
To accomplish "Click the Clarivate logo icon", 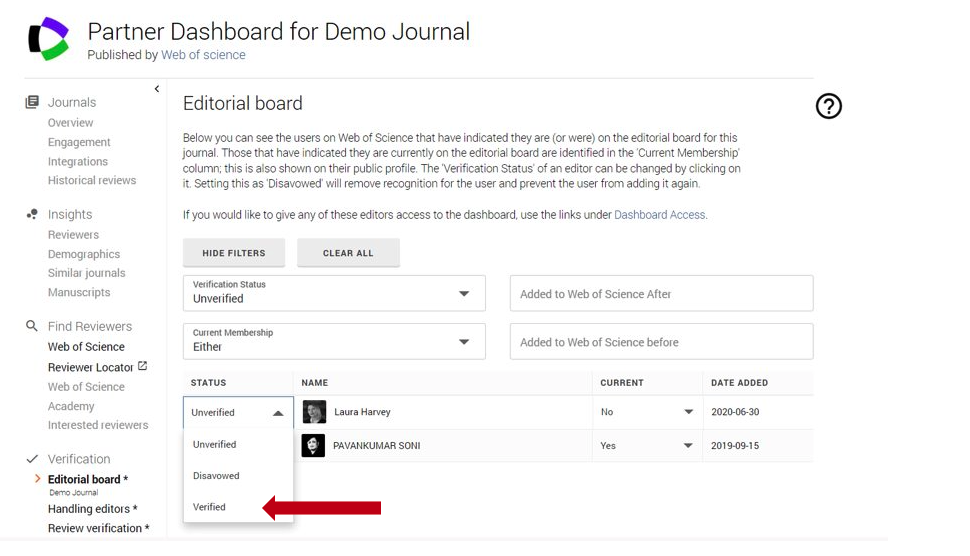I will coord(49,39).
